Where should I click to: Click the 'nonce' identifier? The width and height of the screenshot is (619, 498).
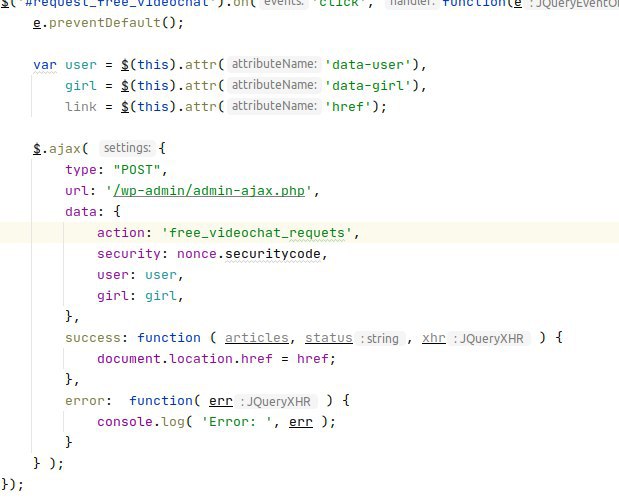click(x=197, y=254)
